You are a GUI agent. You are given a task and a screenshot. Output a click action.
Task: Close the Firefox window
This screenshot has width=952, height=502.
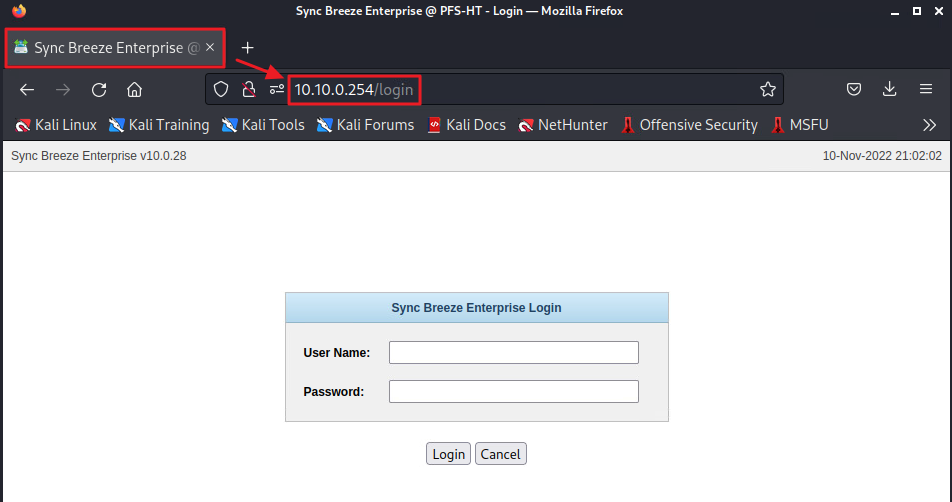click(937, 11)
